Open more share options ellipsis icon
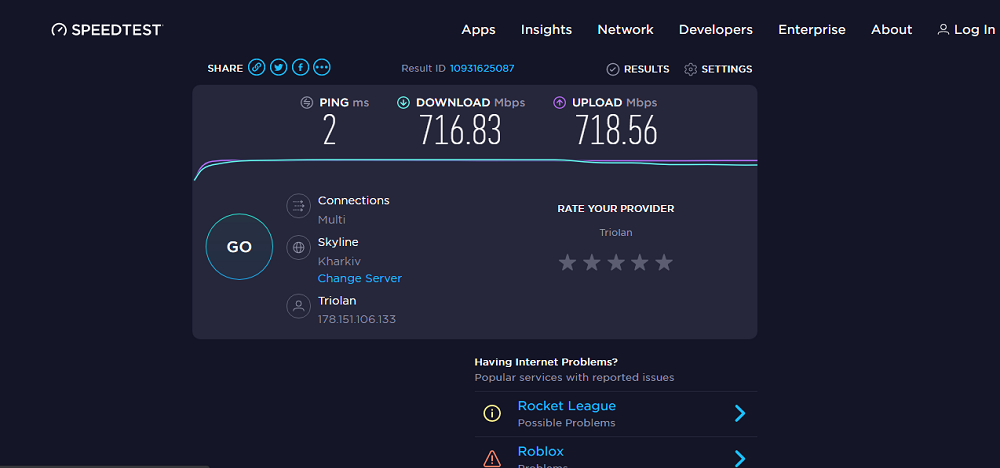Screen dimensions: 1000x468 322,67
